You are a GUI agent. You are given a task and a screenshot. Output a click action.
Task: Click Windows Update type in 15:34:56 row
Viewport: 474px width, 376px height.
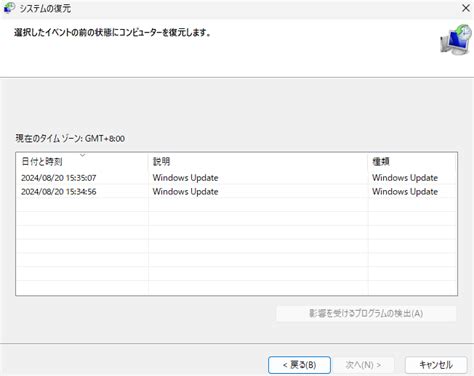point(405,192)
